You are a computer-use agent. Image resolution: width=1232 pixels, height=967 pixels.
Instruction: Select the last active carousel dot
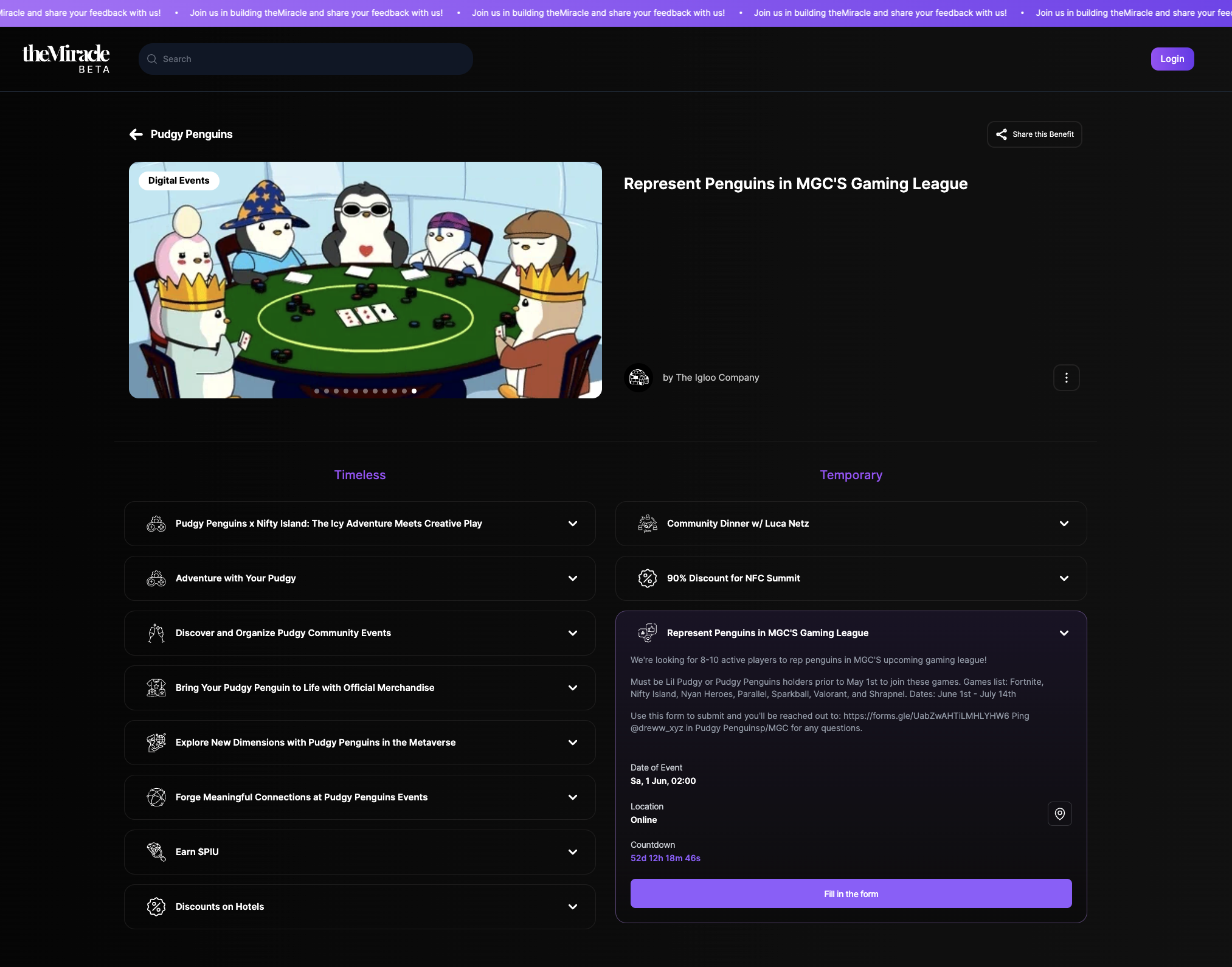414,391
